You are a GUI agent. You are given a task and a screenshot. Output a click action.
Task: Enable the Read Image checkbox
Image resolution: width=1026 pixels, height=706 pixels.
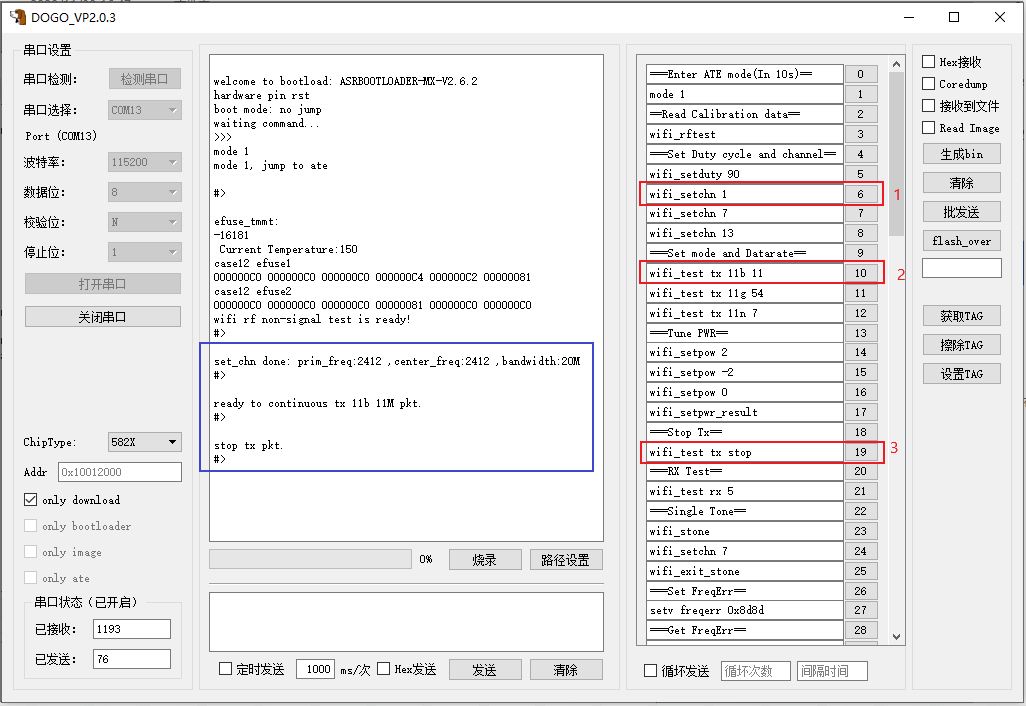coord(928,128)
